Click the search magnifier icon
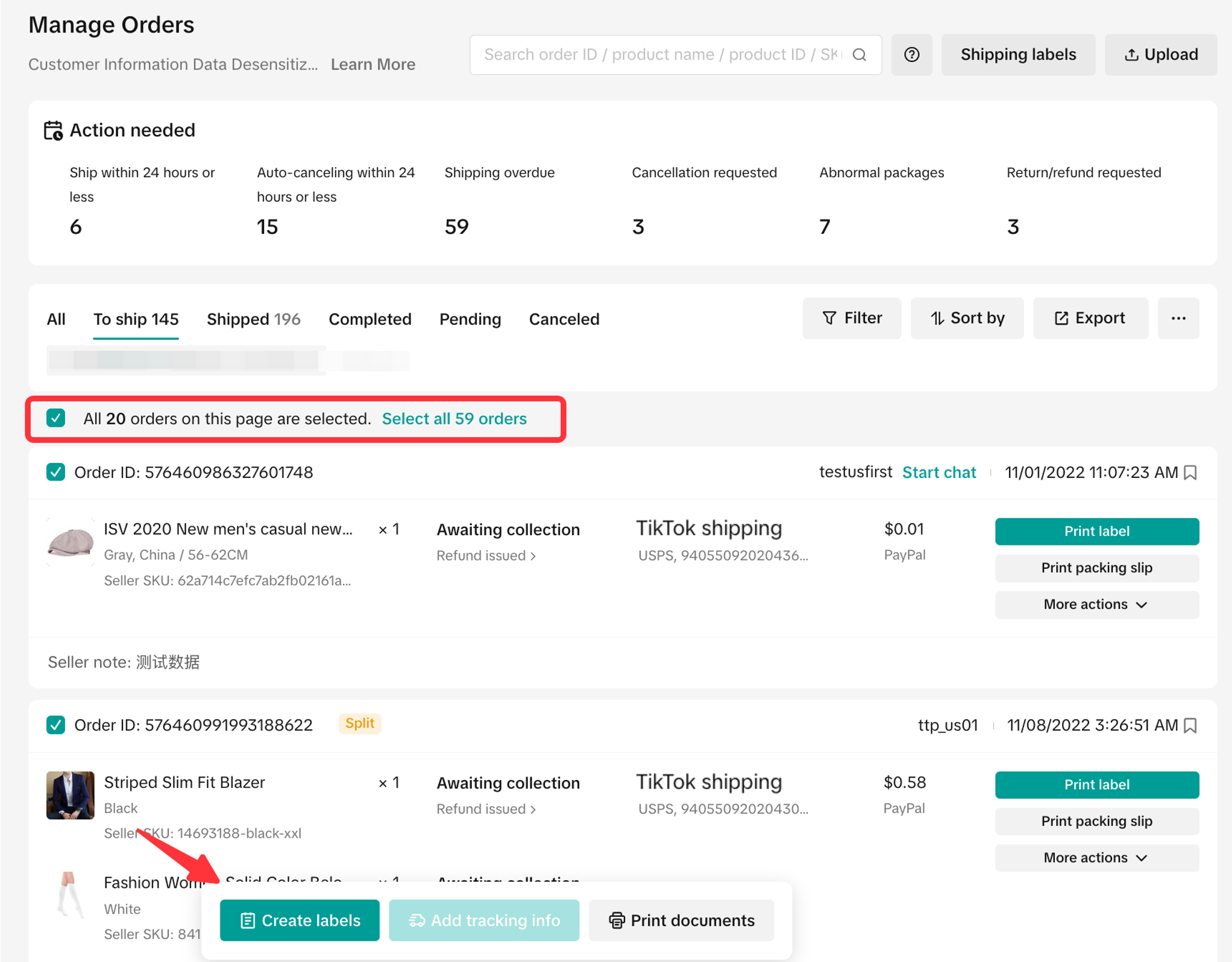This screenshot has width=1232, height=962. [860, 55]
